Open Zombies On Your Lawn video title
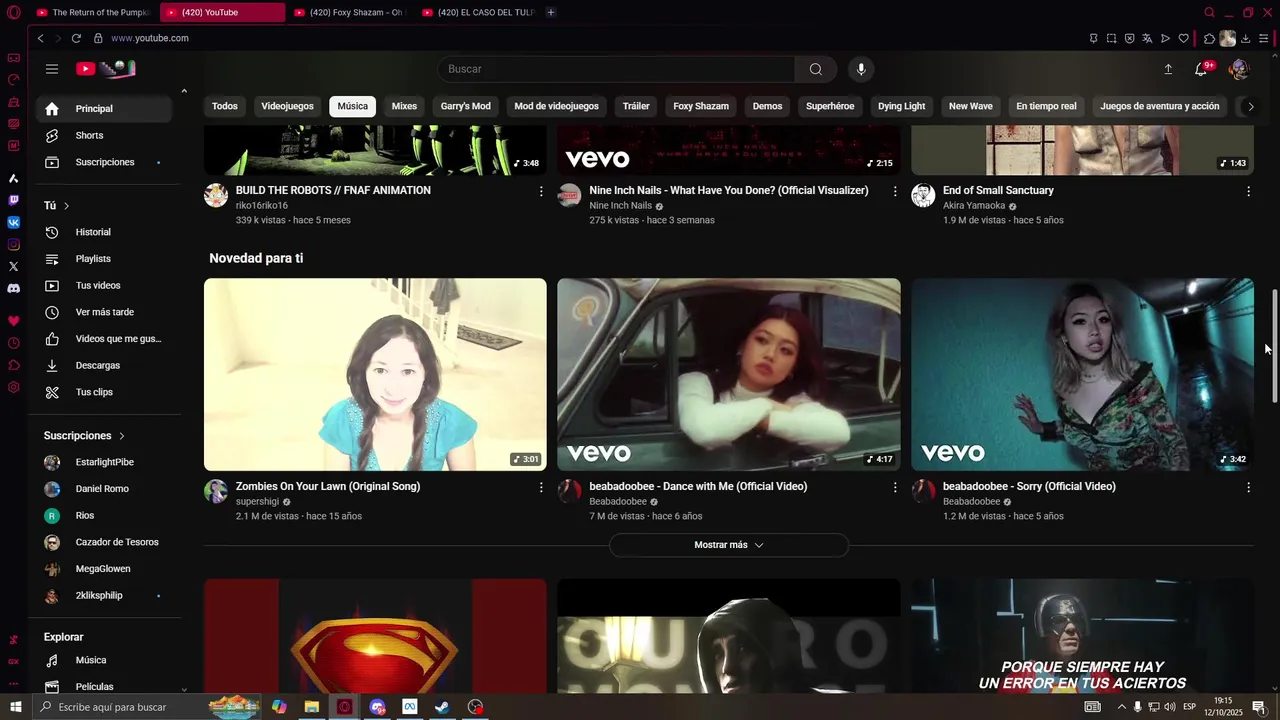 point(328,486)
